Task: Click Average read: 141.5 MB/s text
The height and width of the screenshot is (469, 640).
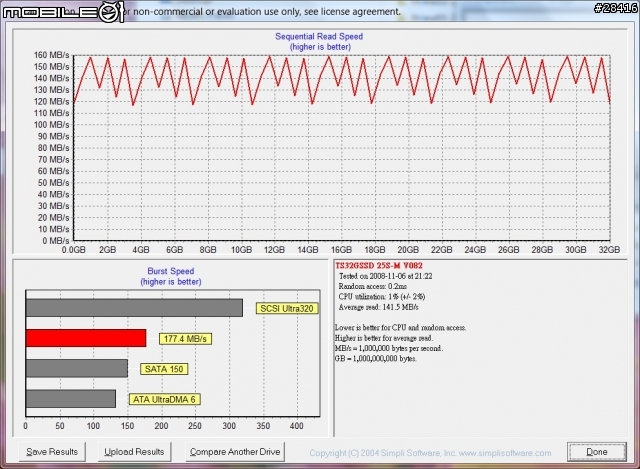Action: coord(378,307)
